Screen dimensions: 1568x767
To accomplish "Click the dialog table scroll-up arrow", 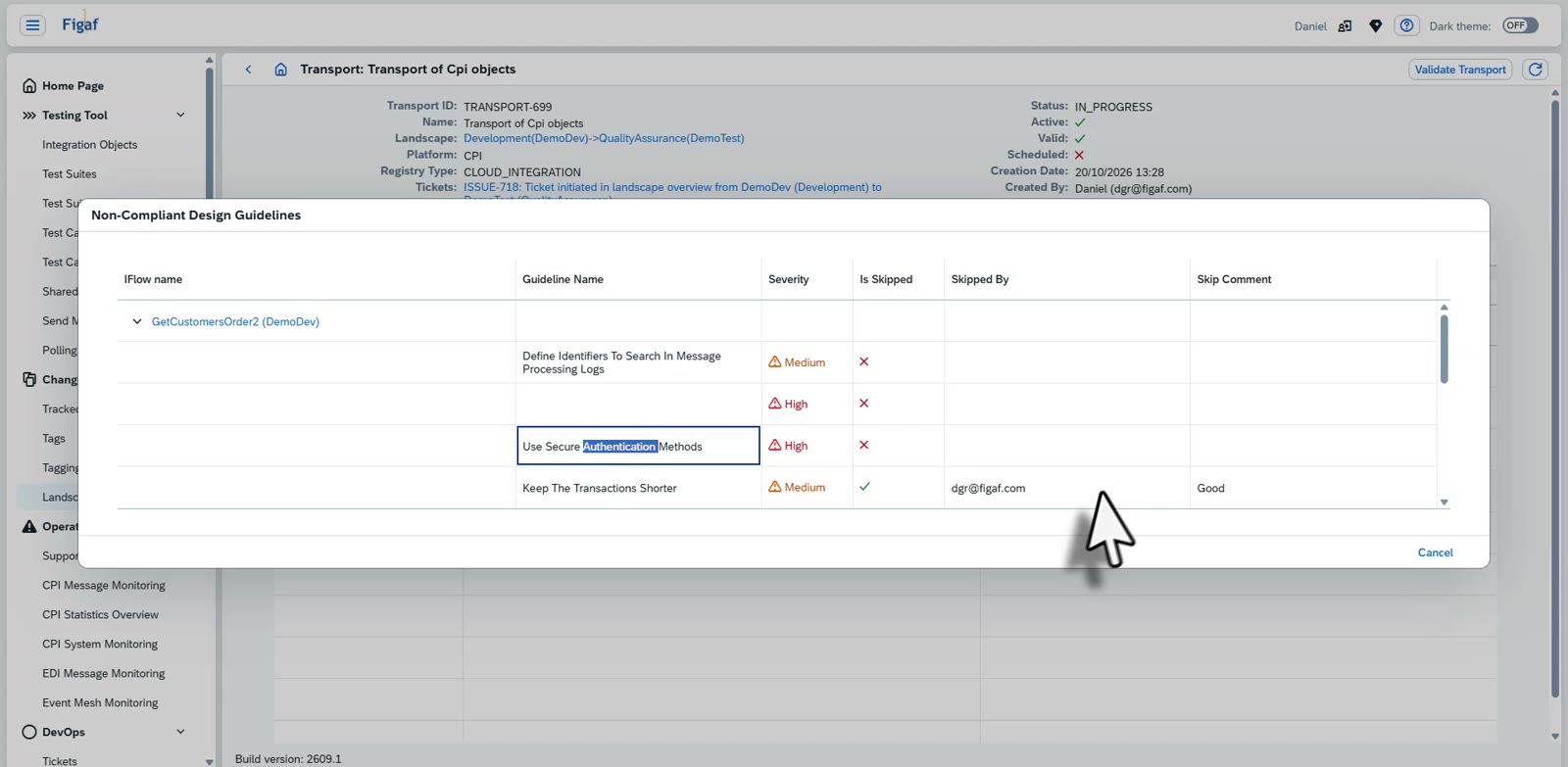I will (1444, 308).
